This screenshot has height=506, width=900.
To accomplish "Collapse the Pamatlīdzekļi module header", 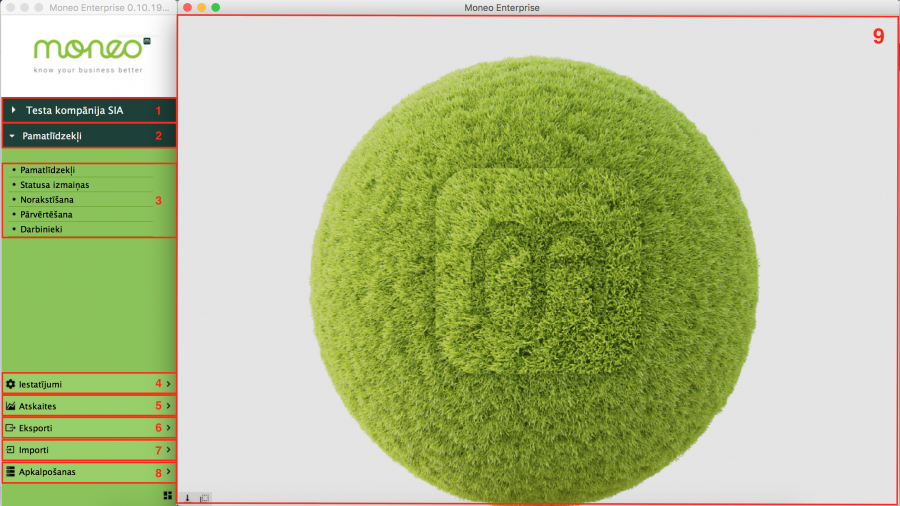I will pos(11,135).
